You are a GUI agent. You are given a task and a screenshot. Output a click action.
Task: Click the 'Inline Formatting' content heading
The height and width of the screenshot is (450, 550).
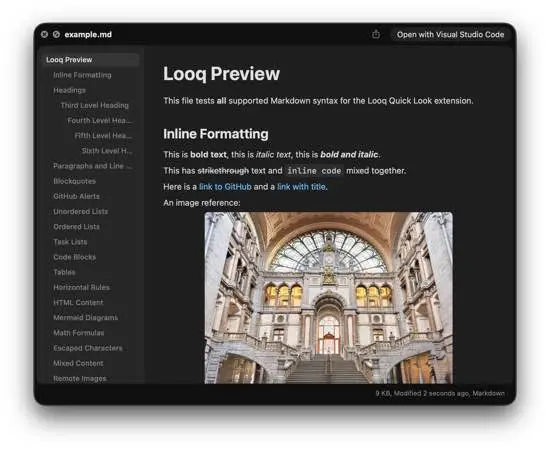point(216,134)
